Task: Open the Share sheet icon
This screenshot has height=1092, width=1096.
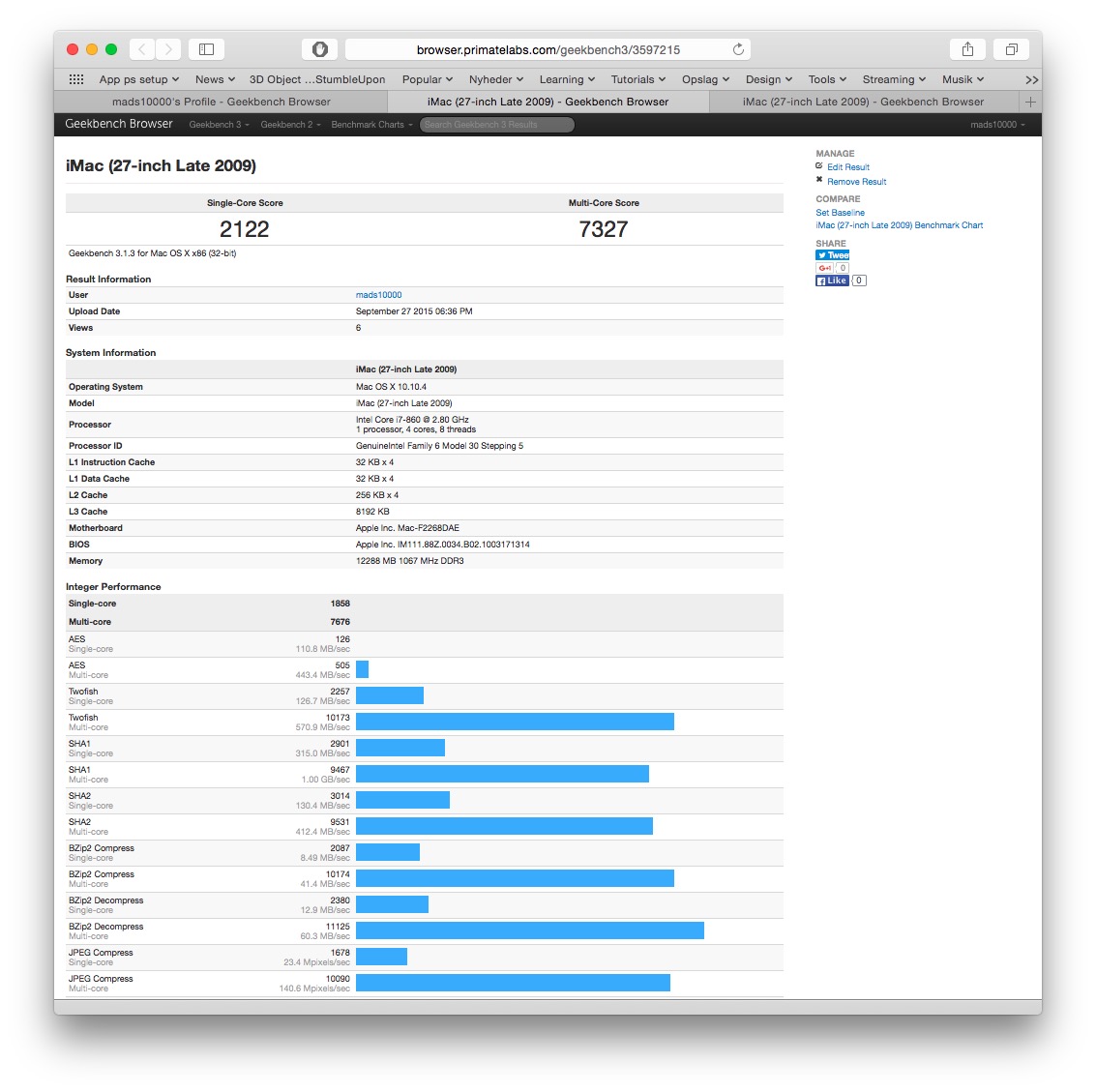Action: (x=967, y=49)
